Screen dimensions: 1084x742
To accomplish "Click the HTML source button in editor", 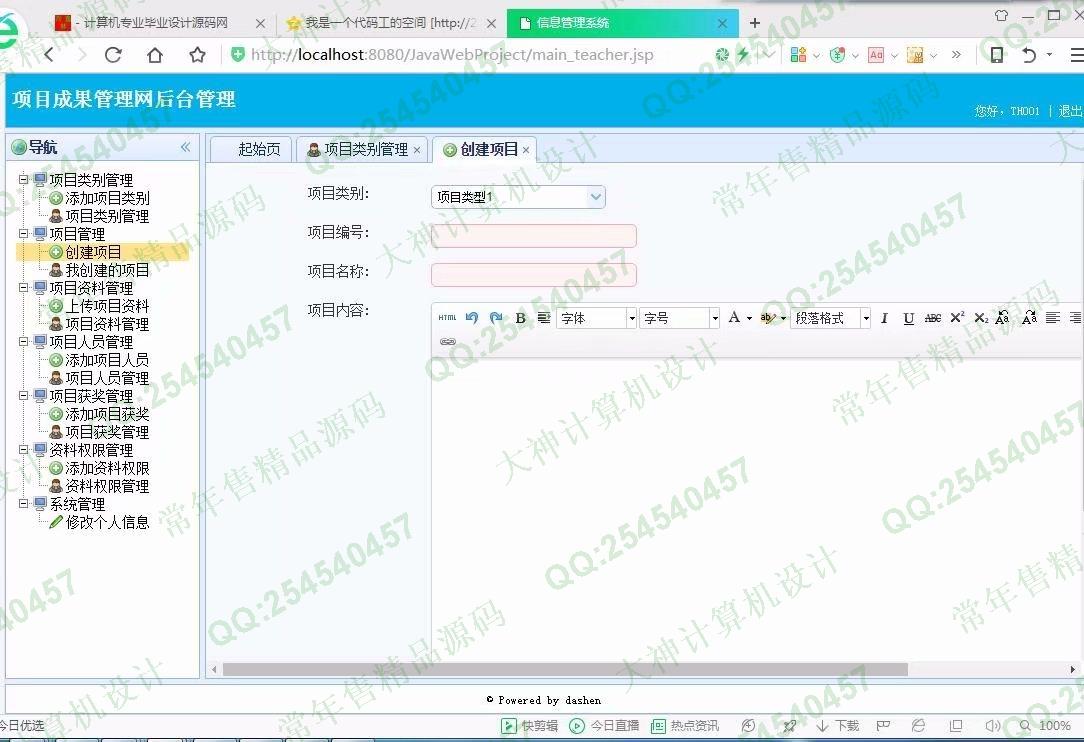I will point(447,317).
